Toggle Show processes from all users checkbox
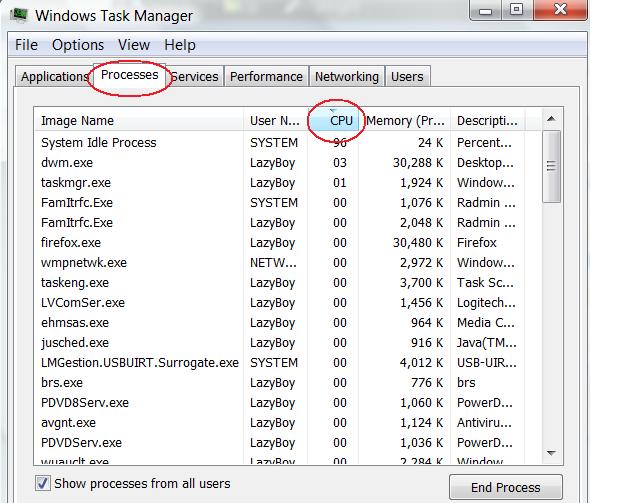This screenshot has height=503, width=640. (43, 483)
